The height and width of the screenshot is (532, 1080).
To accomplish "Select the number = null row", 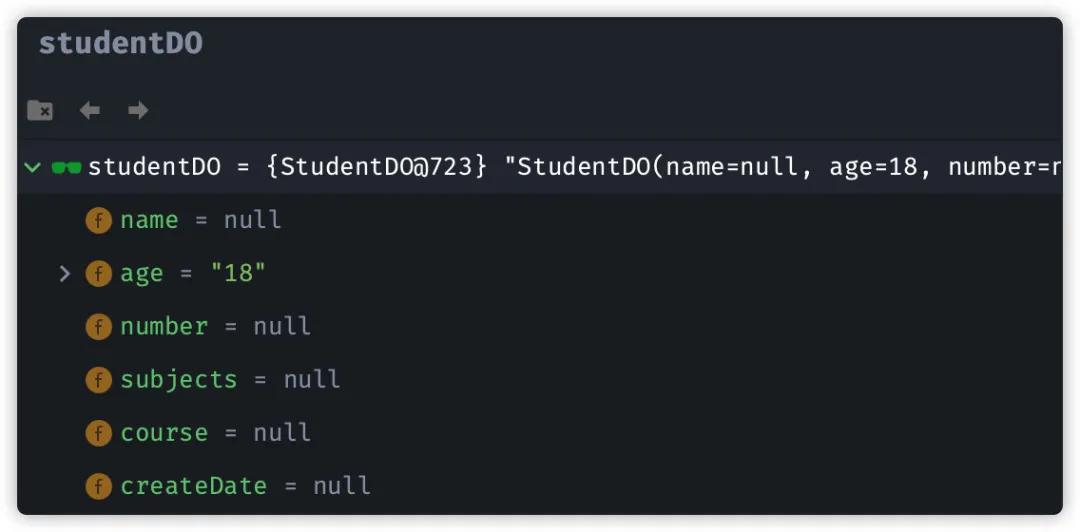I will tap(540, 327).
